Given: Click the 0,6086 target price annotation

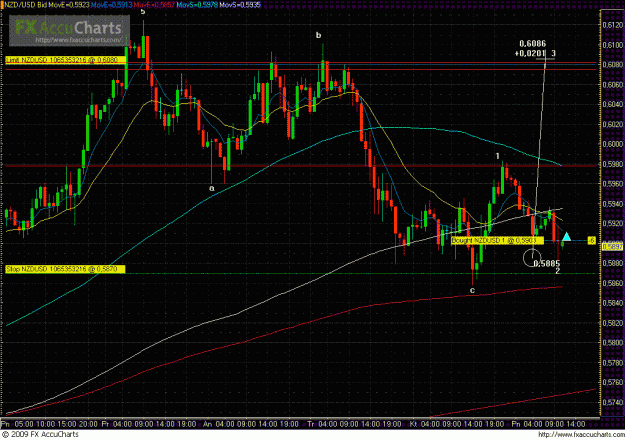Looking at the screenshot, I should 533,44.
